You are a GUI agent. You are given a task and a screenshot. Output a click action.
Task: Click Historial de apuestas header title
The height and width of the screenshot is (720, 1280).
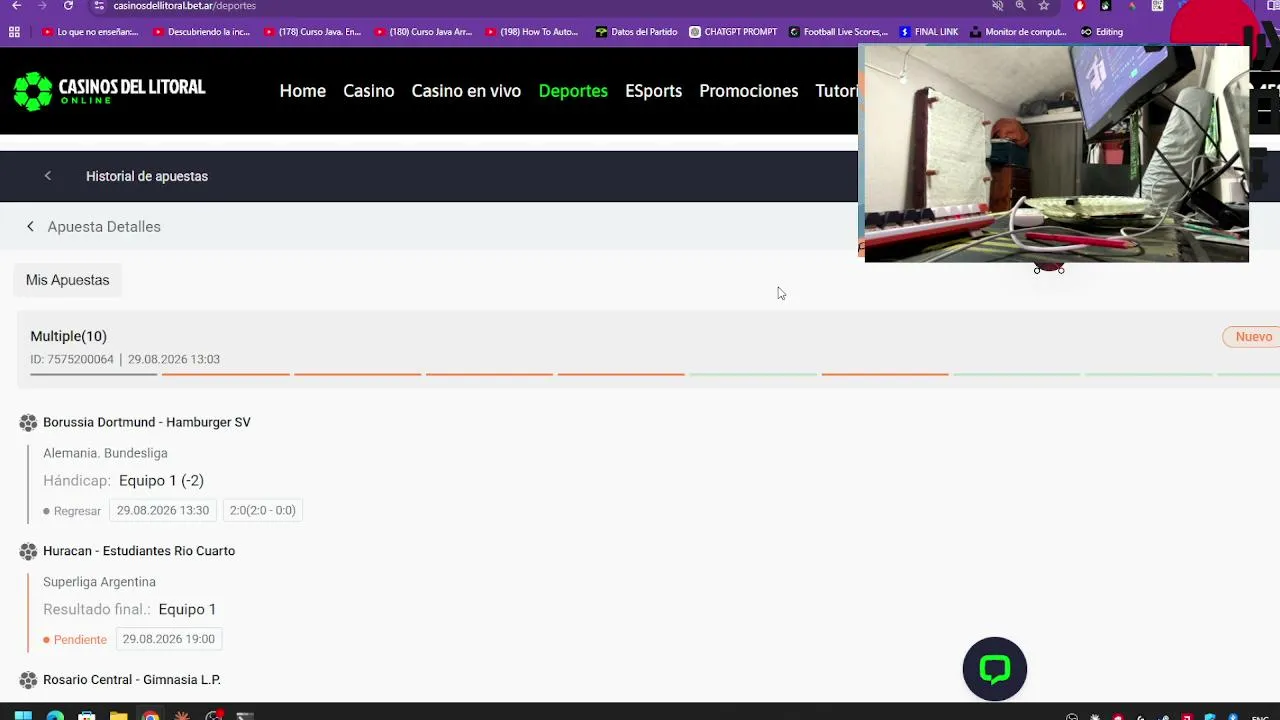click(147, 176)
